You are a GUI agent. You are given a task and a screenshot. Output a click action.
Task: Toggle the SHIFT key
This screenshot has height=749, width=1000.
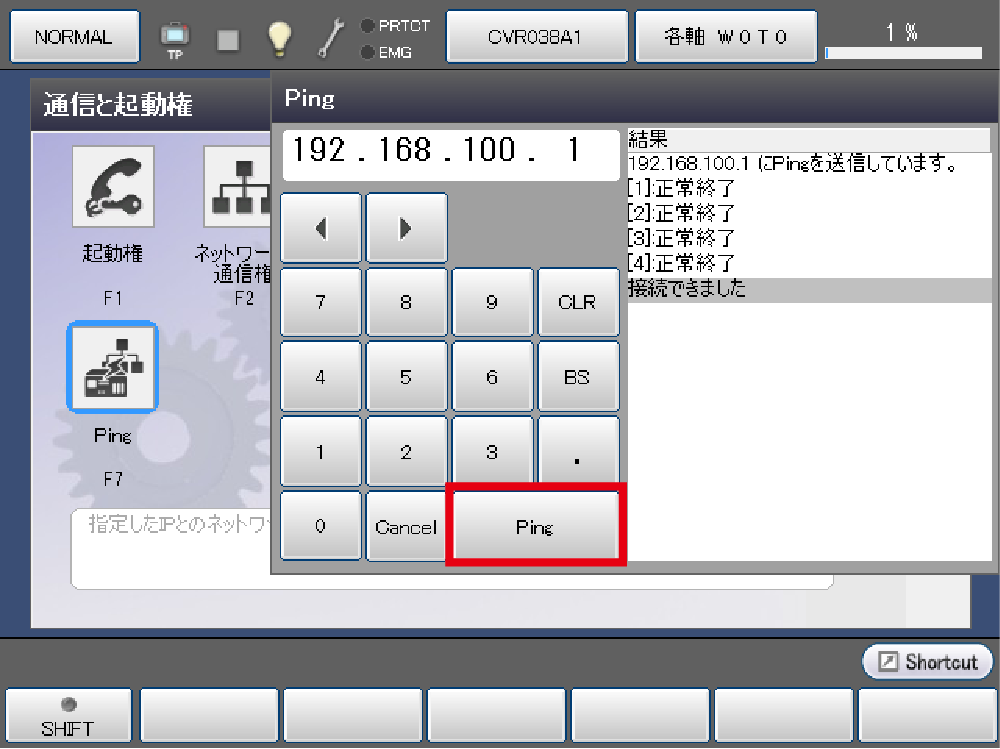(x=68, y=717)
